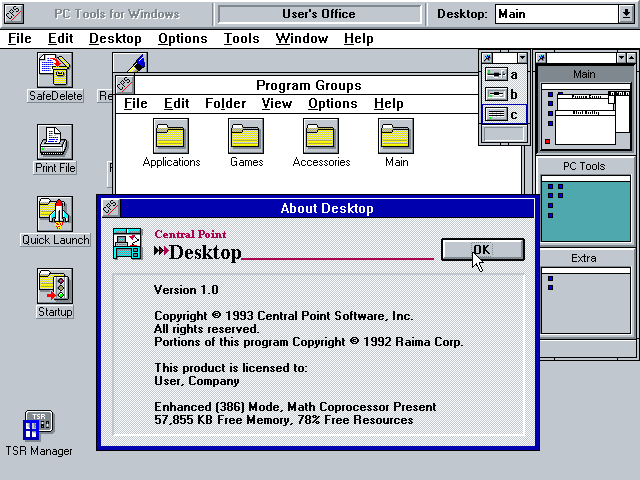Viewport: 640px width, 480px height.
Task: Click the About Desktop title bar
Action: coord(327,208)
